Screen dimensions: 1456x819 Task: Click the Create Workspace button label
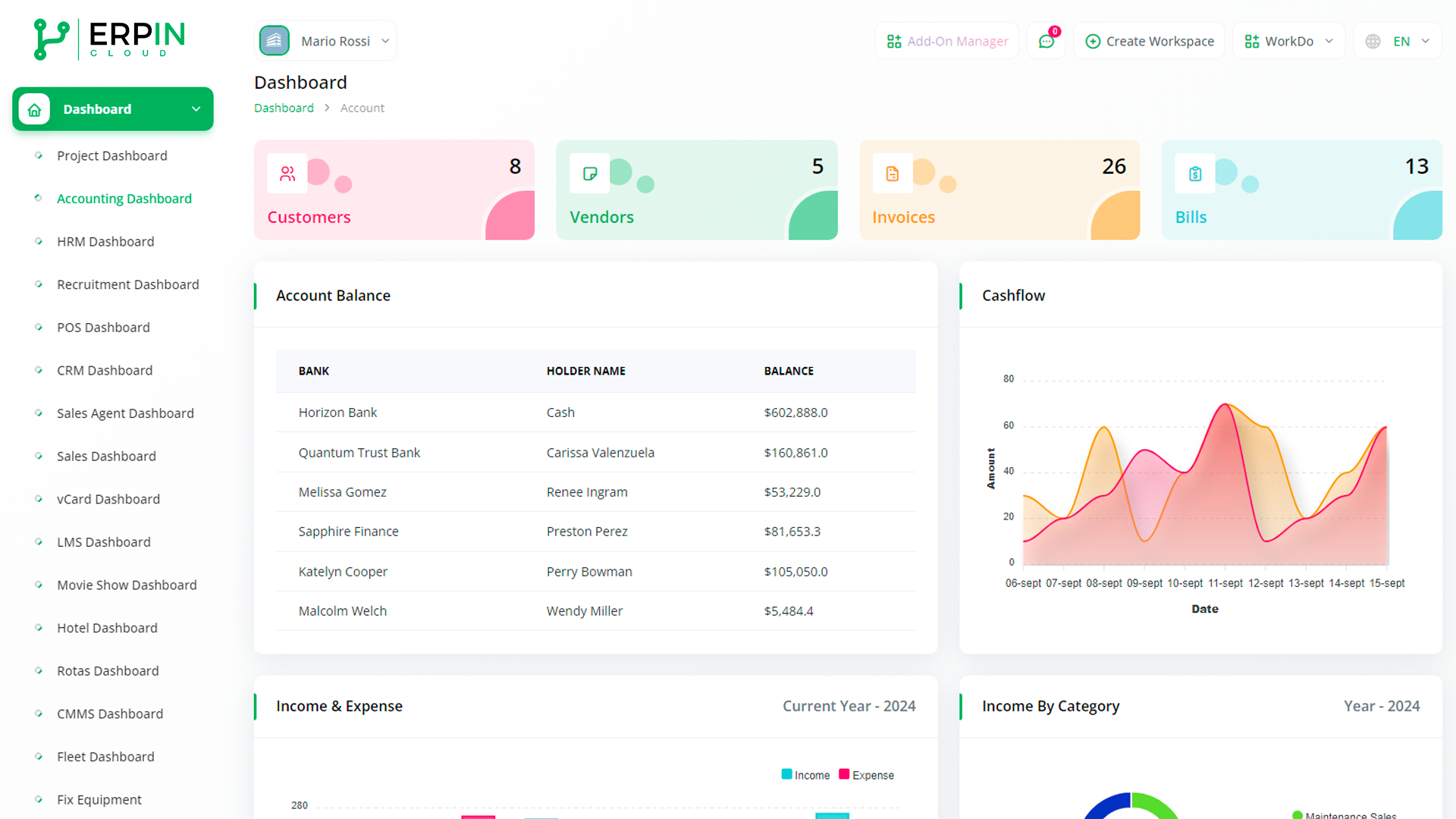click(x=1160, y=41)
